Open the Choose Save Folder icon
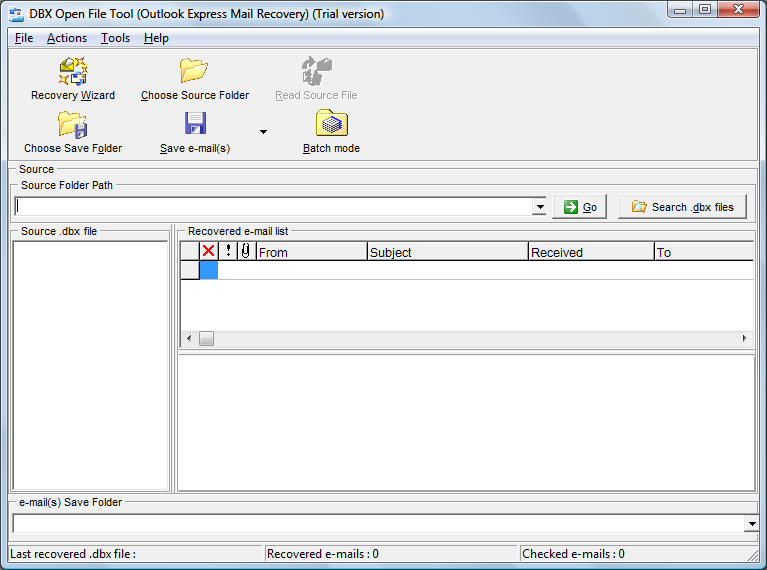The image size is (767, 570). click(72, 124)
